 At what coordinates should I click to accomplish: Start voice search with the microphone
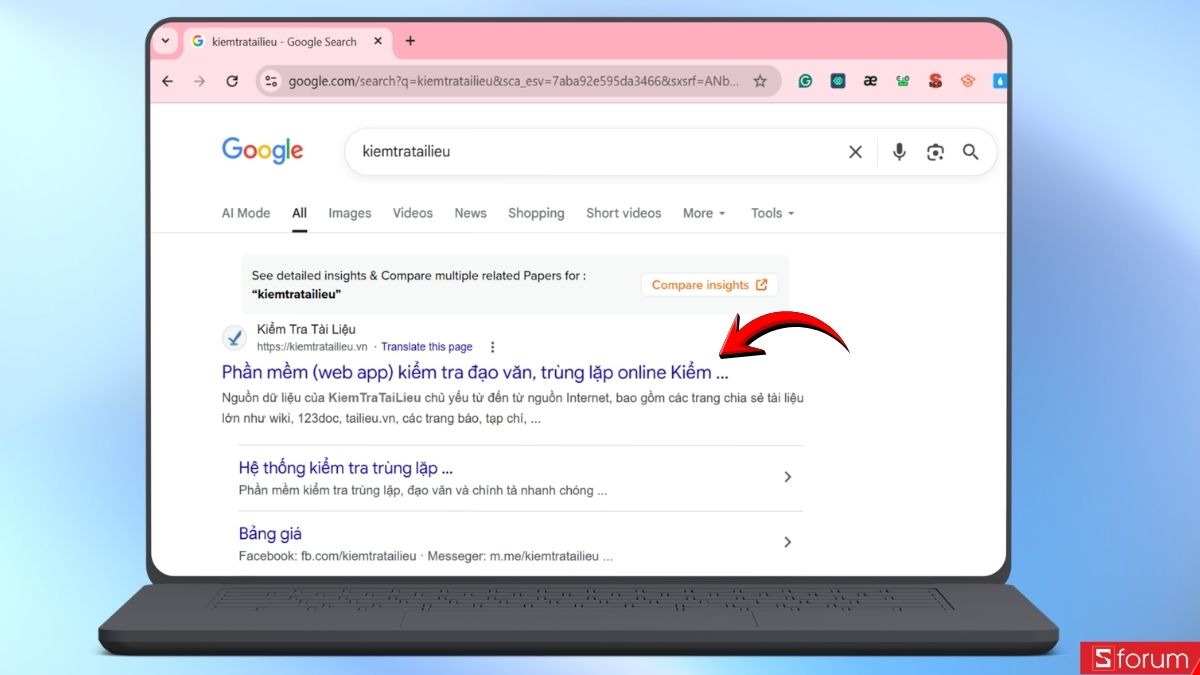point(899,152)
